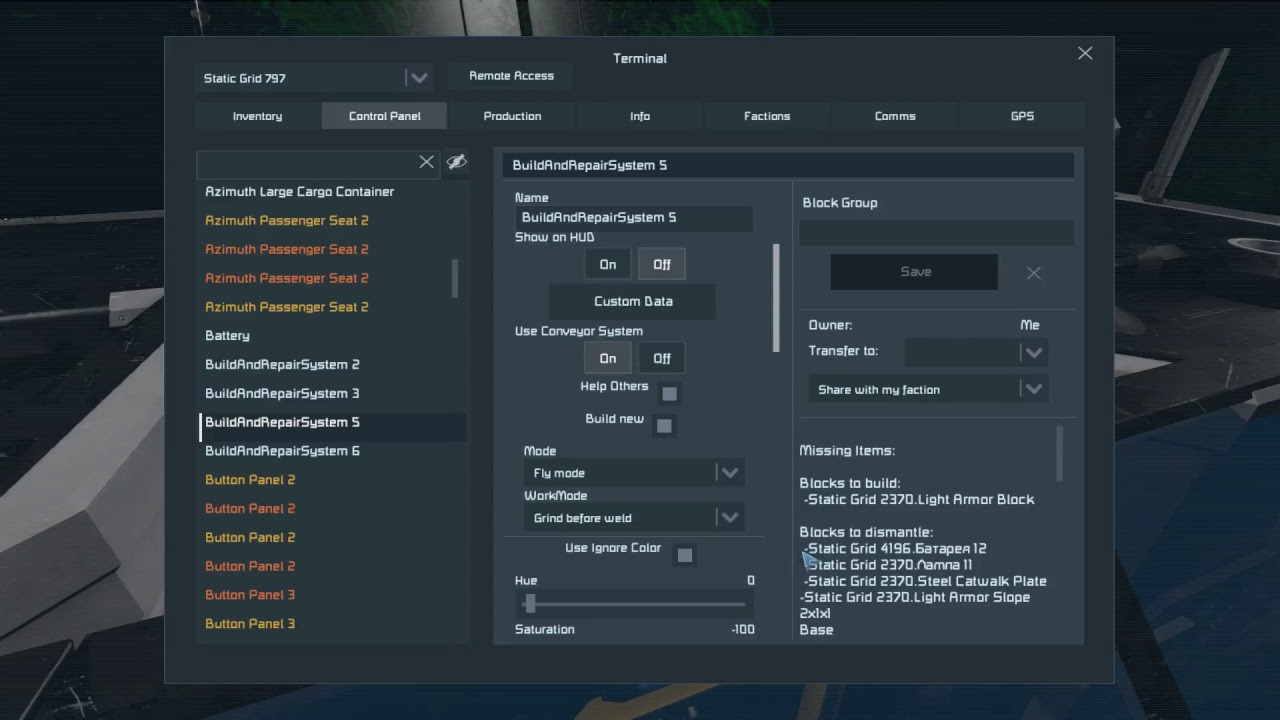Open the GPS tab
1280x720 pixels.
point(1022,116)
